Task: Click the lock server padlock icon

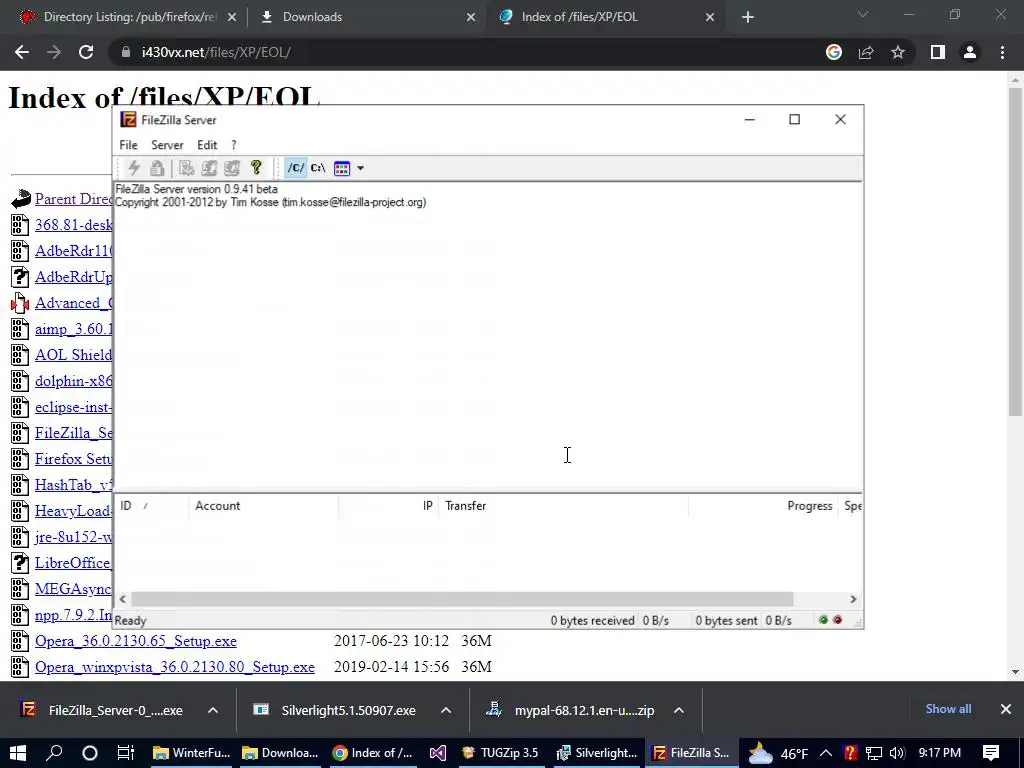Action: coord(157,168)
